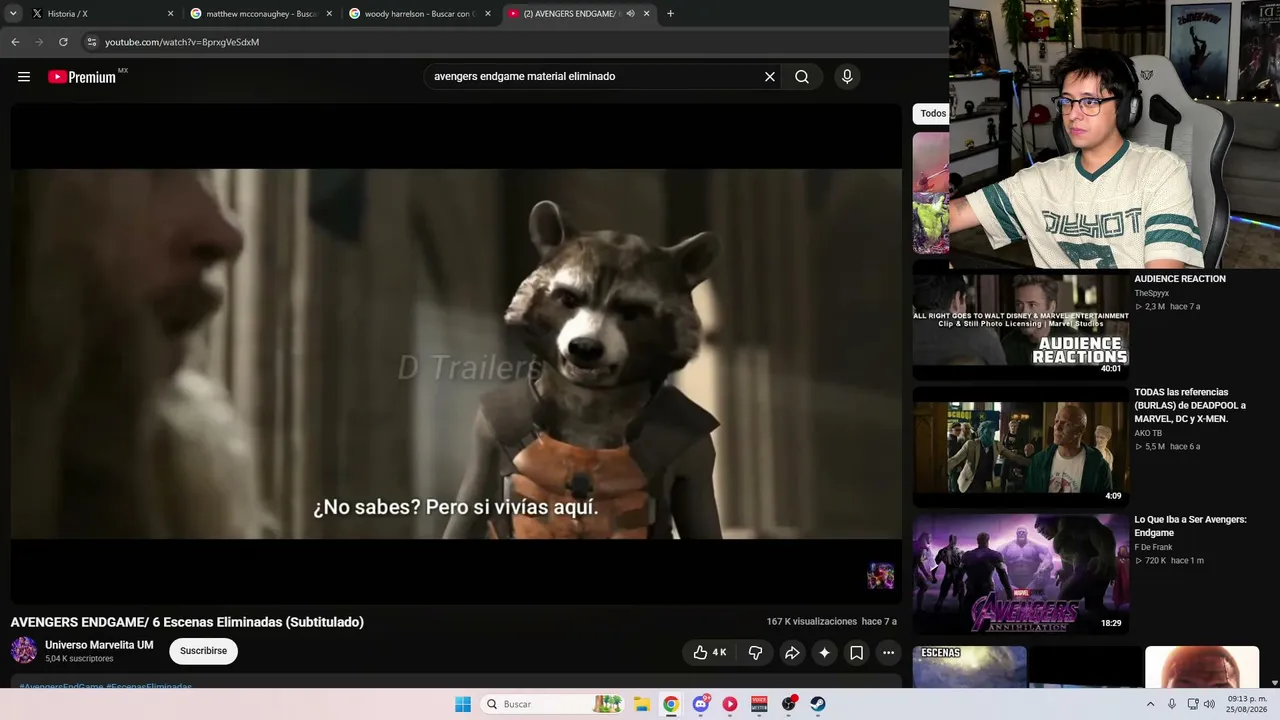Expand the tab search dropdown

[13, 14]
